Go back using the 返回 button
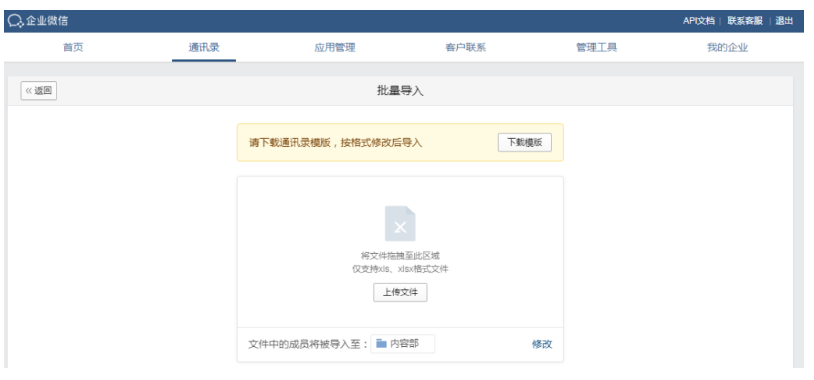Viewport: 814px width, 380px height. pos(39,90)
